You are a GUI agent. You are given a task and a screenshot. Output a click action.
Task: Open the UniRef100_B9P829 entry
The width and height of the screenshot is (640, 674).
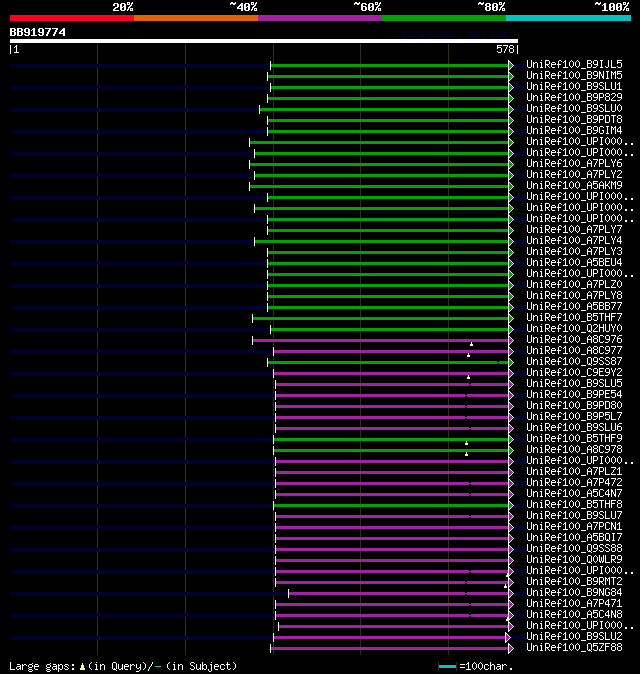point(574,98)
